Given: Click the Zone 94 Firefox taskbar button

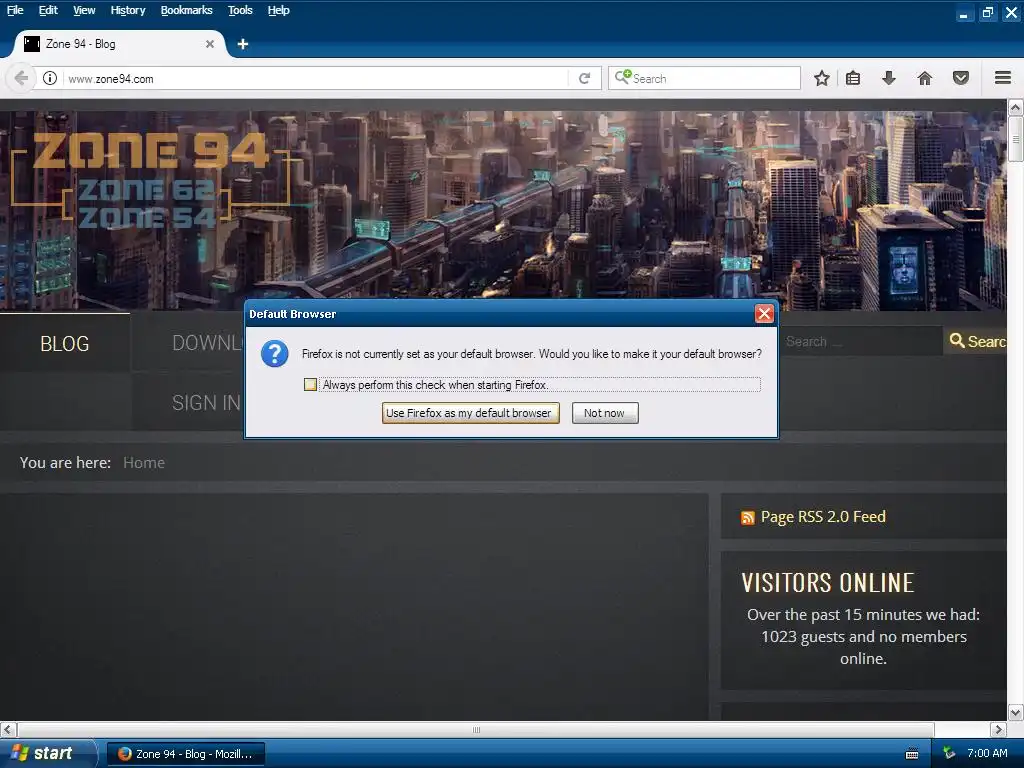Looking at the screenshot, I should [x=186, y=754].
